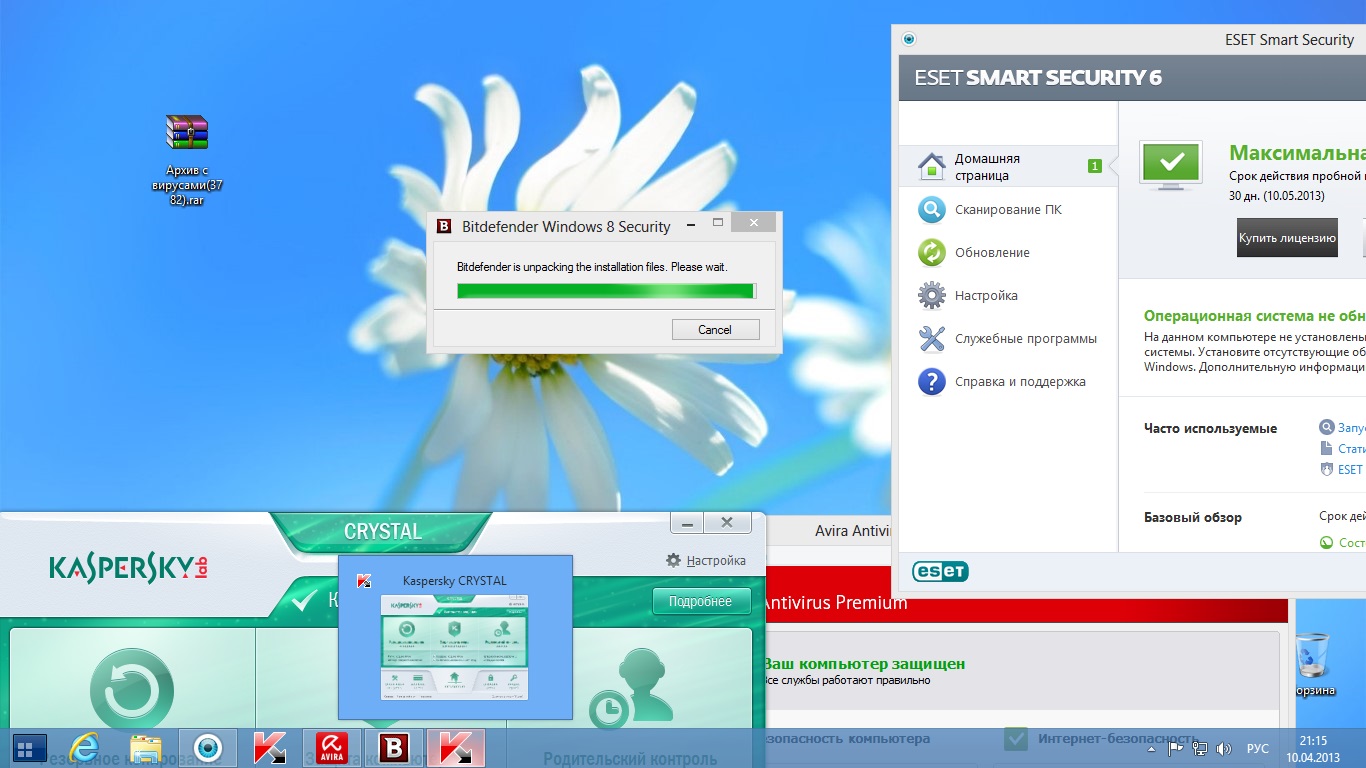Click the Kaspersky settings gear icon

[x=673, y=560]
